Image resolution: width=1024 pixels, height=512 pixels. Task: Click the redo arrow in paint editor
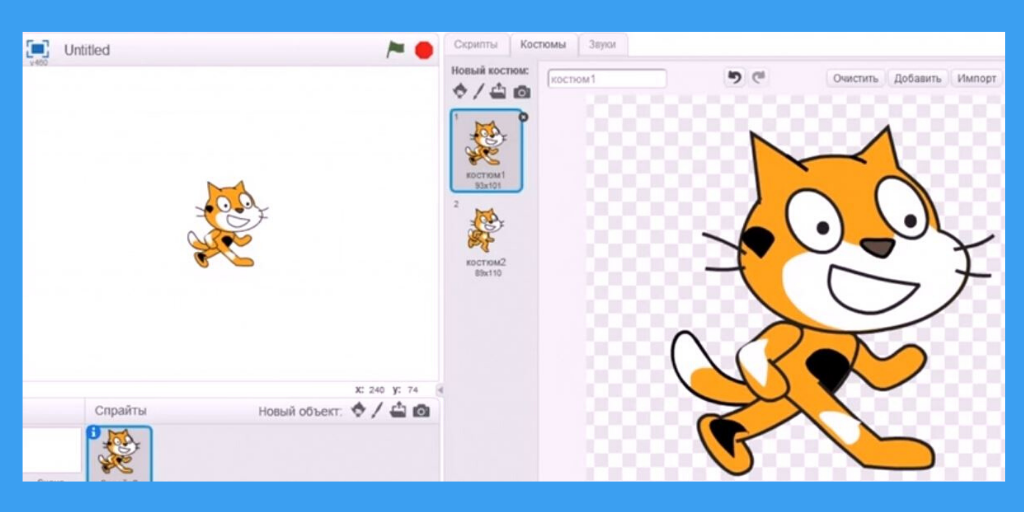pyautogui.click(x=758, y=78)
